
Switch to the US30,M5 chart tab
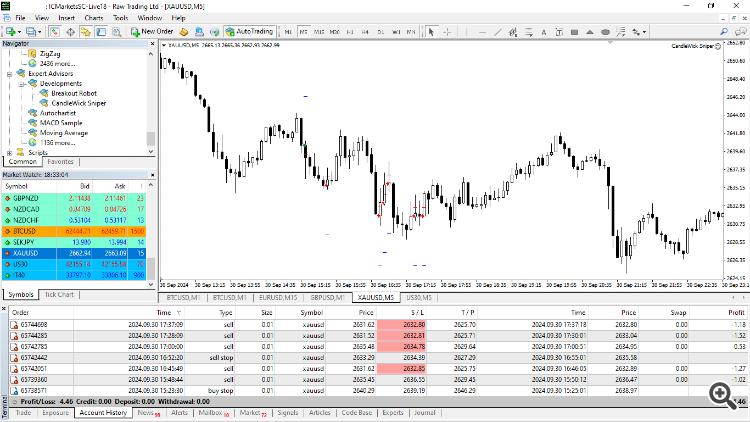click(419, 298)
